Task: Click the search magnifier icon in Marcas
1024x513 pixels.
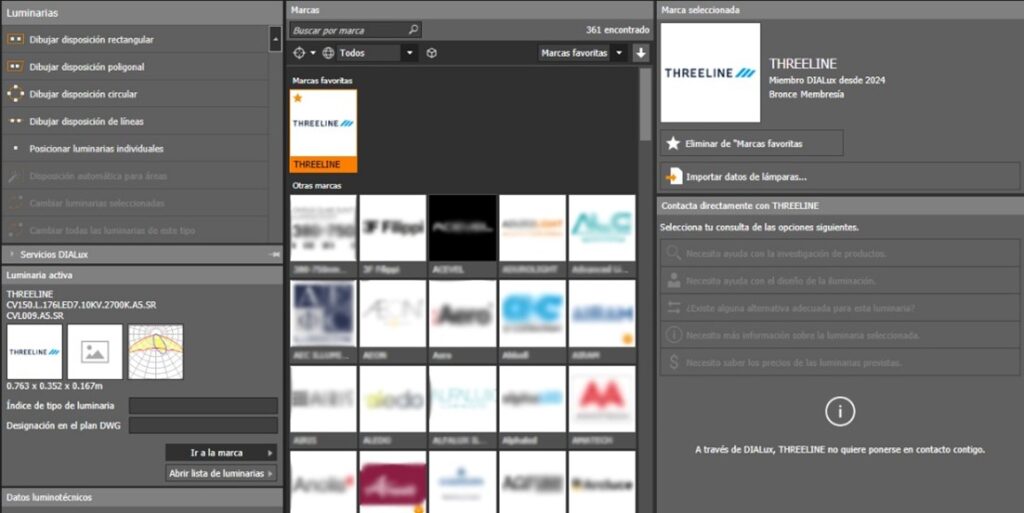Action: pyautogui.click(x=413, y=30)
